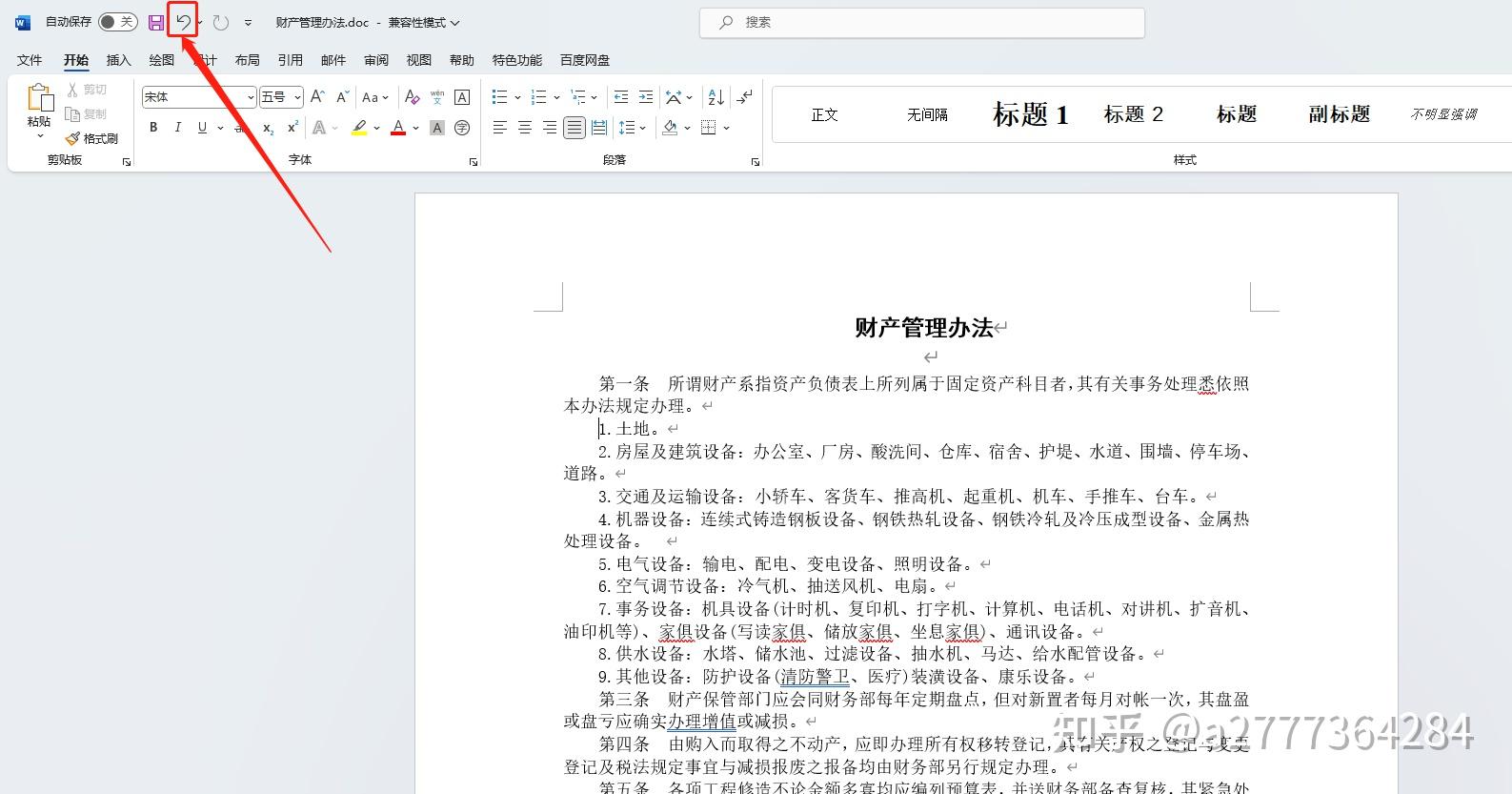The image size is (1512, 794).
Task: Select the Format Painter tool
Action: (91, 138)
